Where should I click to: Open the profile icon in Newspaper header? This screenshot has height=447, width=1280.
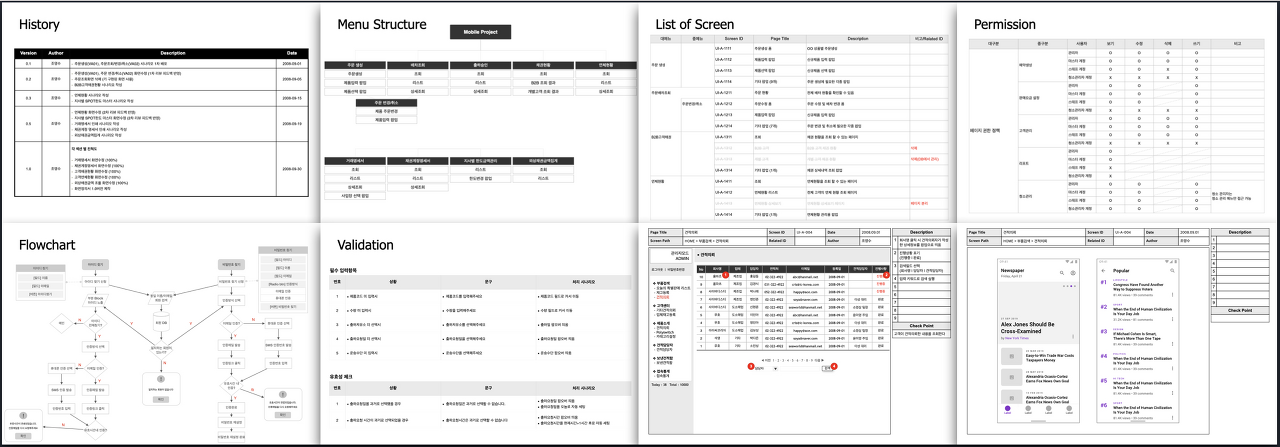1073,273
